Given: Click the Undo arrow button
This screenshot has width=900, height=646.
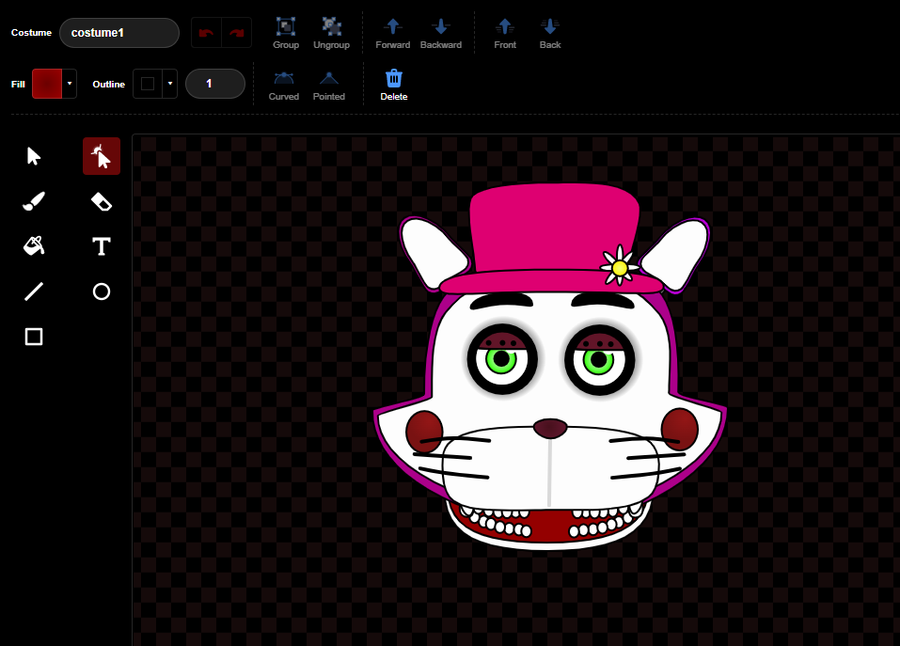Looking at the screenshot, I should (x=206, y=33).
